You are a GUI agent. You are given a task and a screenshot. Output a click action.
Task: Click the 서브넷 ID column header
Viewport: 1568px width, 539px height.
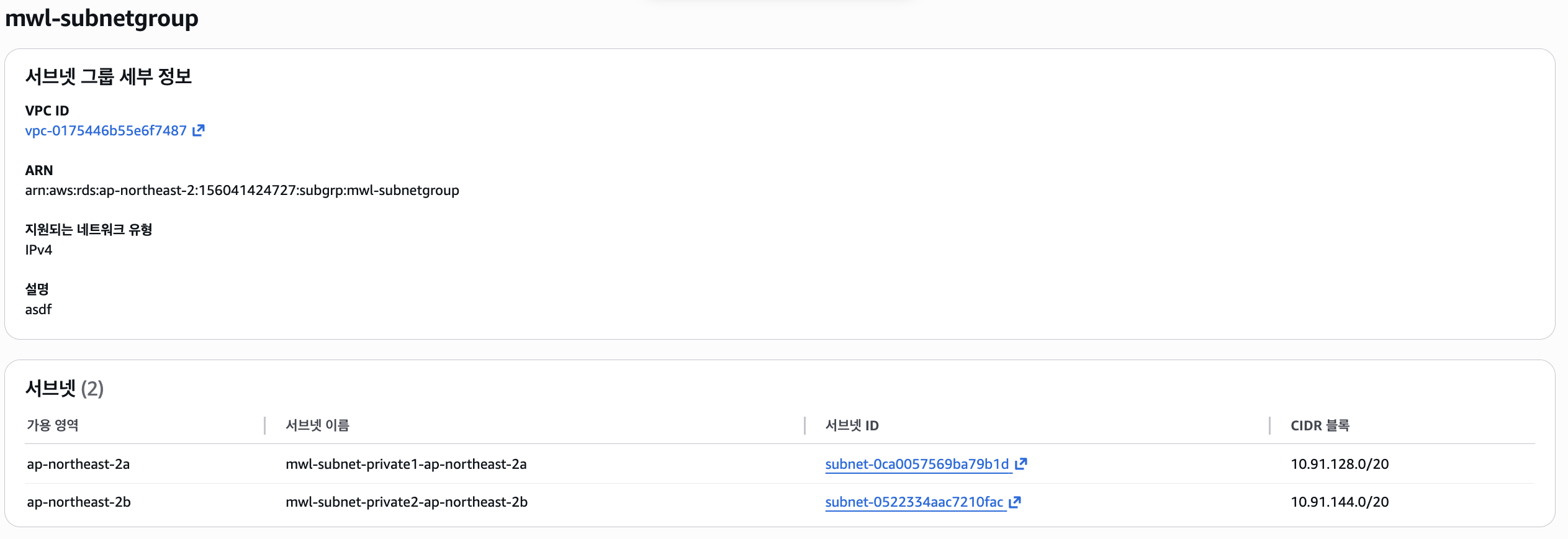[x=852, y=425]
